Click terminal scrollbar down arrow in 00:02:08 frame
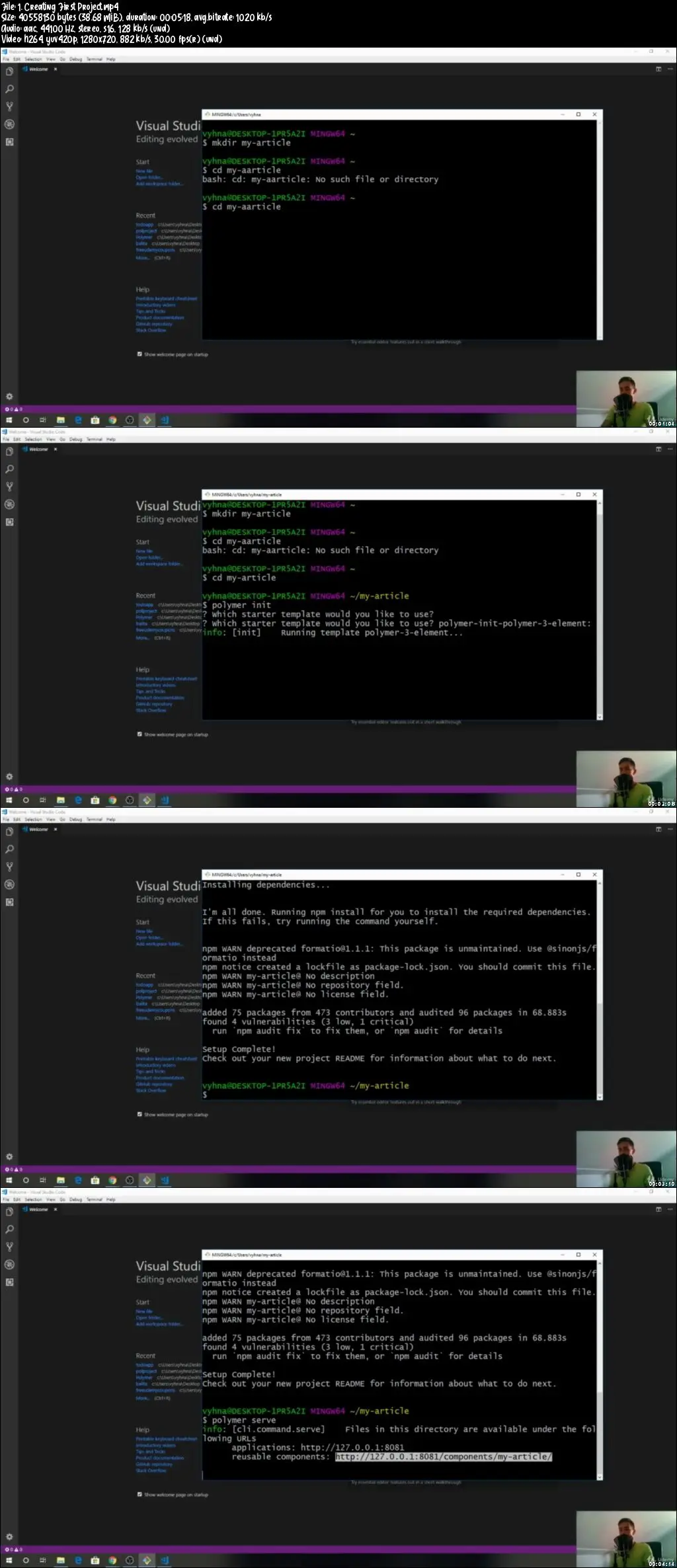 click(600, 717)
